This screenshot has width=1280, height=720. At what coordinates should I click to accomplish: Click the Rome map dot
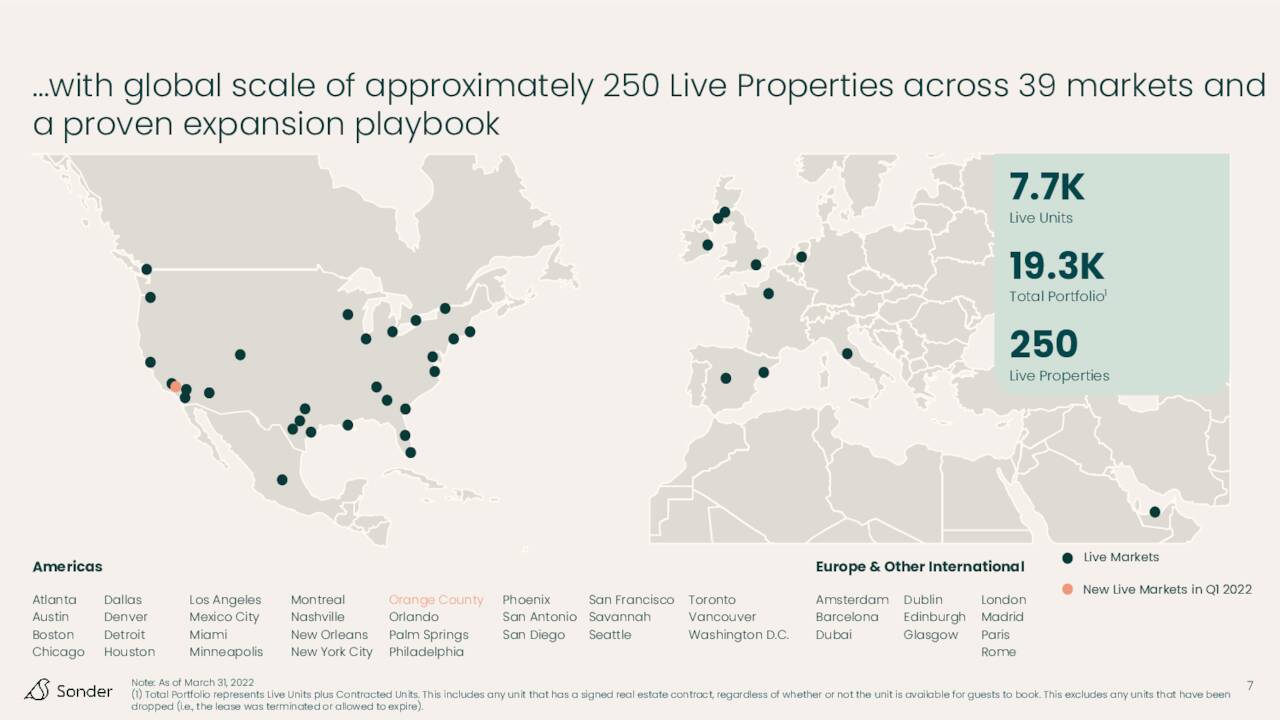(847, 353)
